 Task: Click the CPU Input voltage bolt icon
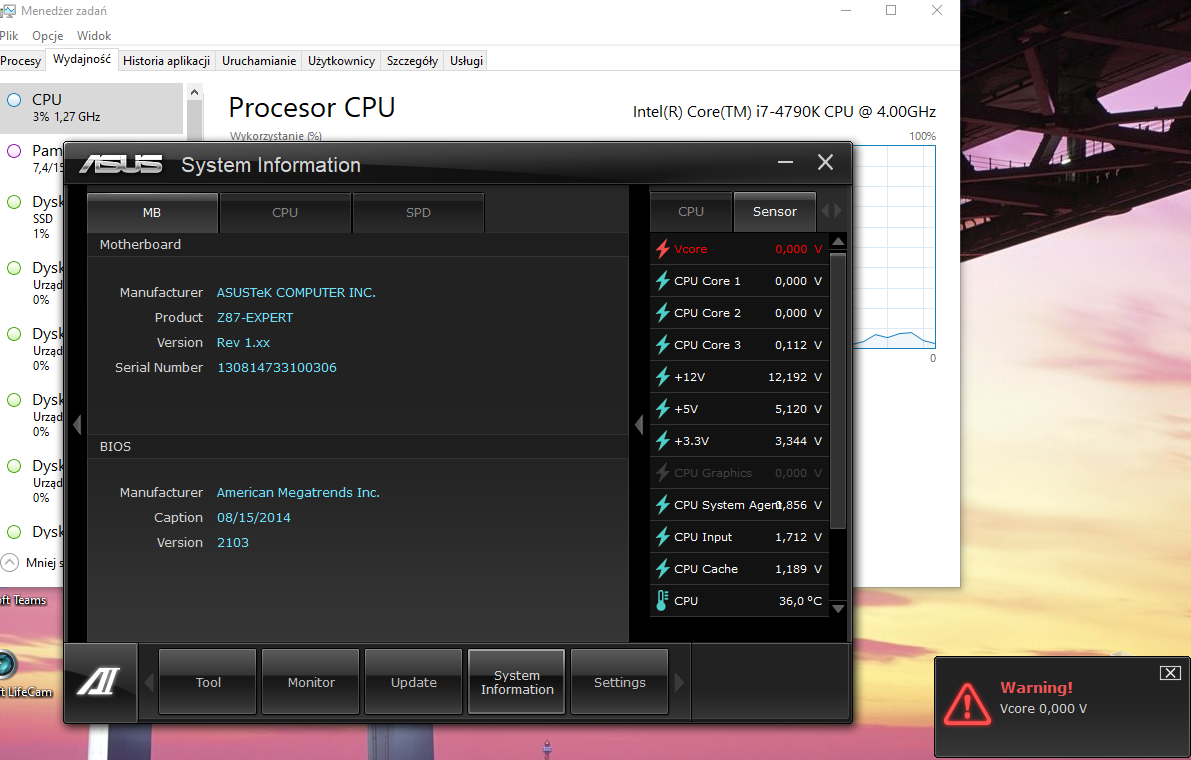(x=662, y=536)
